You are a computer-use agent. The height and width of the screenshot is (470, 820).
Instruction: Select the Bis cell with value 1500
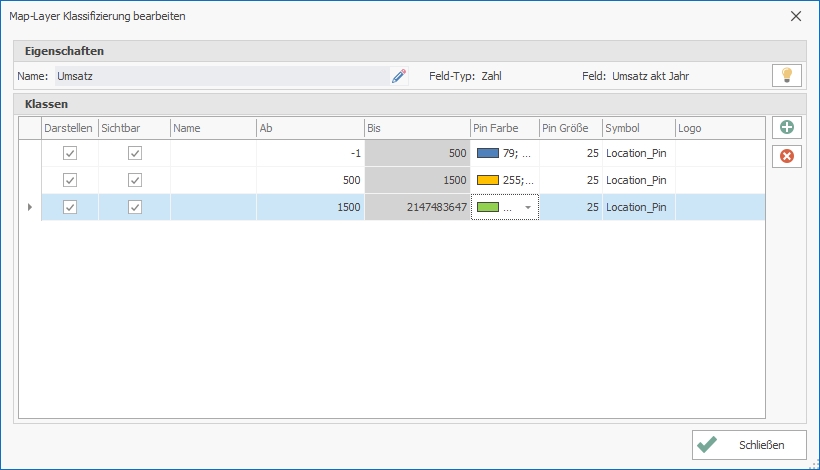click(417, 180)
